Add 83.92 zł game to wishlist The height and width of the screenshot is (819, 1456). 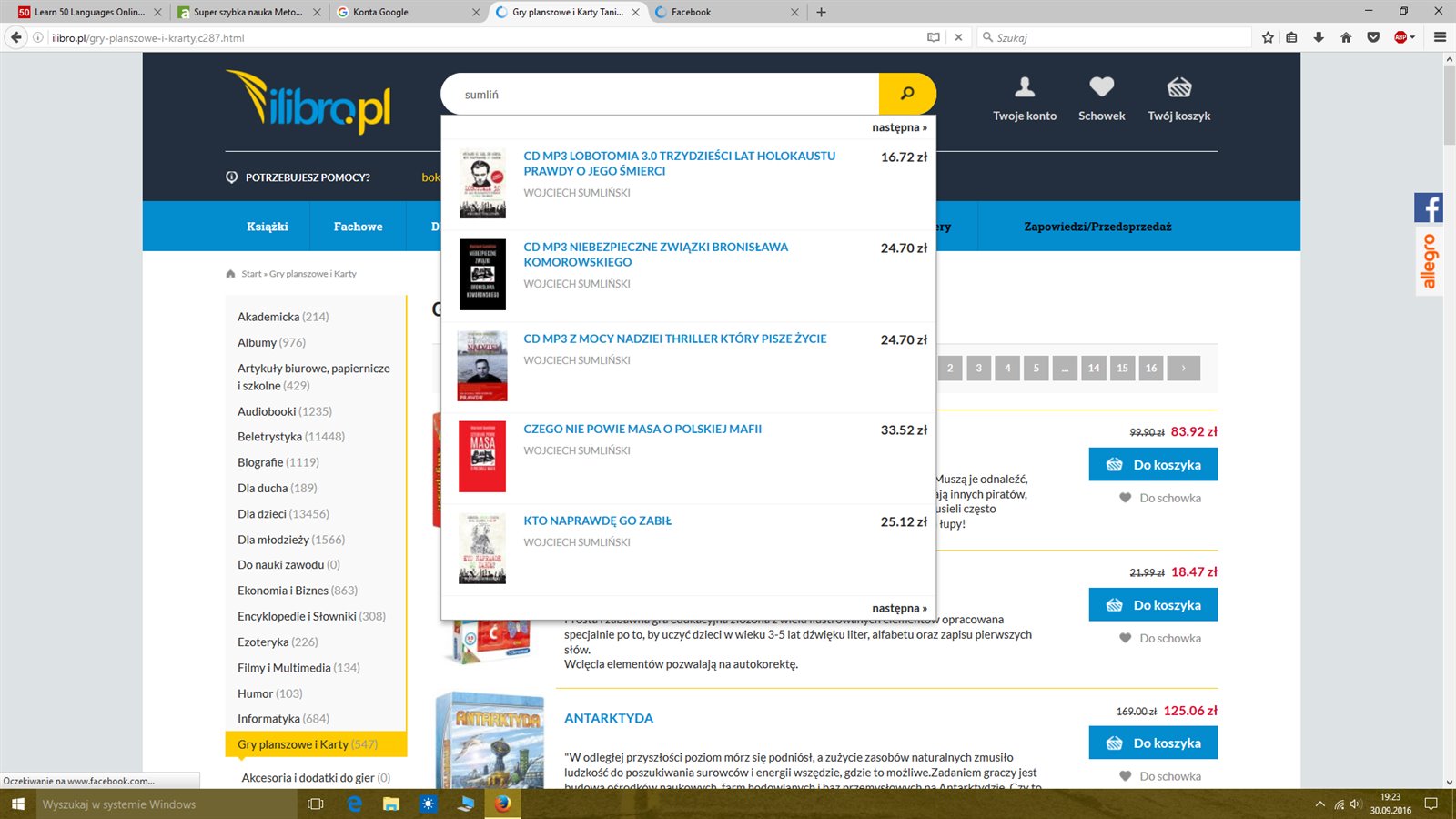[1160, 498]
